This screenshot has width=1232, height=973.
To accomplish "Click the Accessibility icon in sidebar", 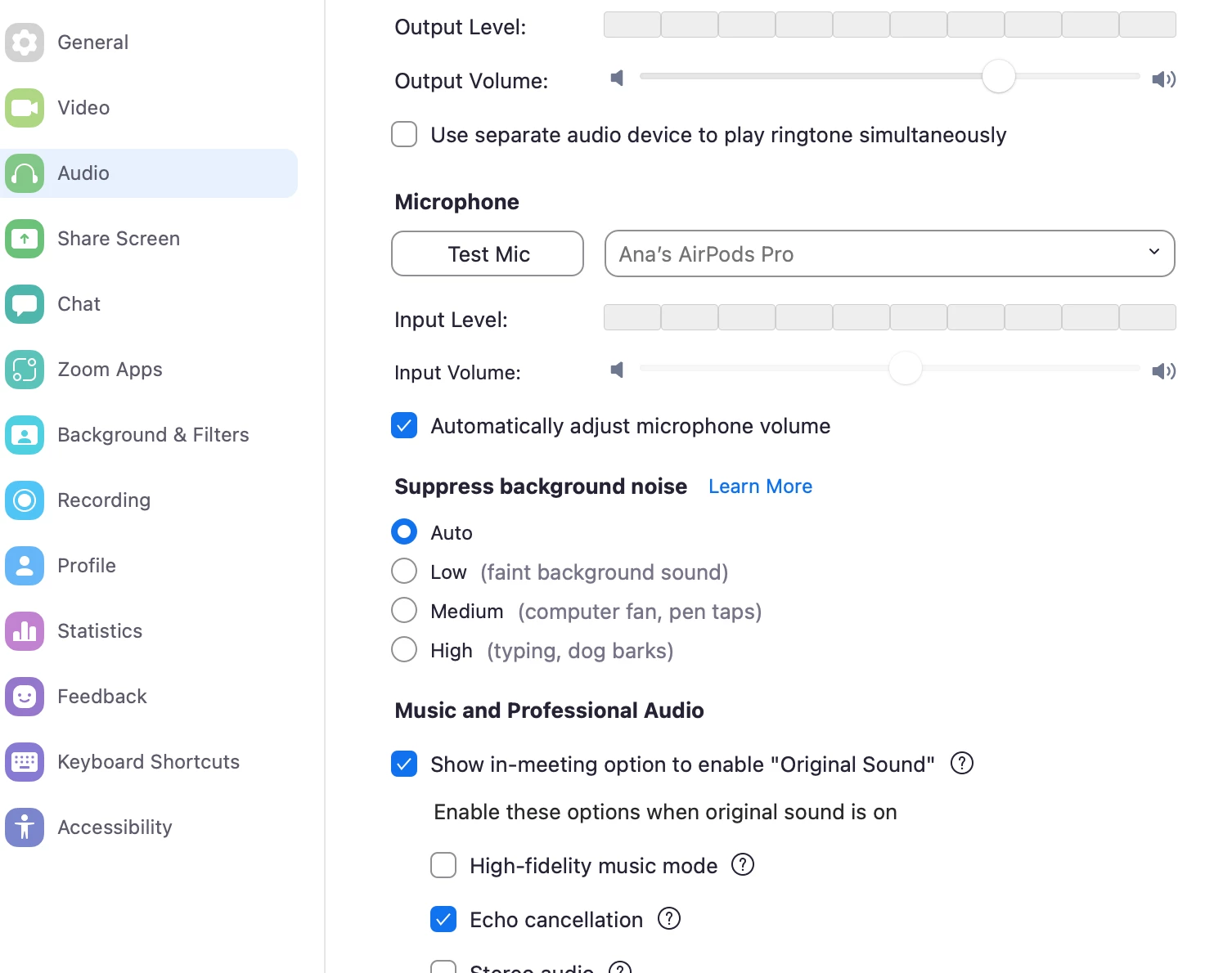I will tap(25, 827).
